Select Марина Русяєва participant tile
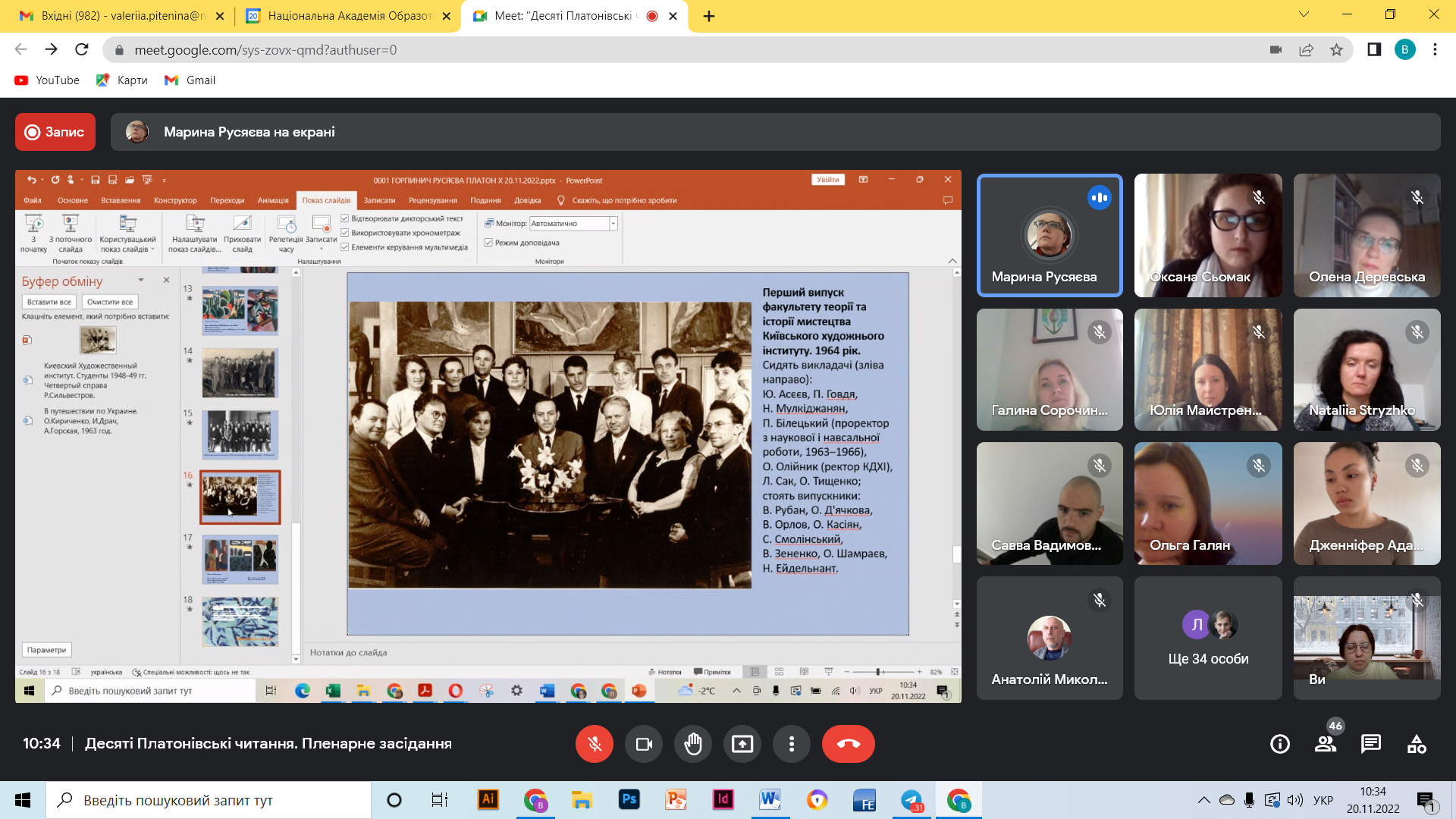 [1050, 235]
